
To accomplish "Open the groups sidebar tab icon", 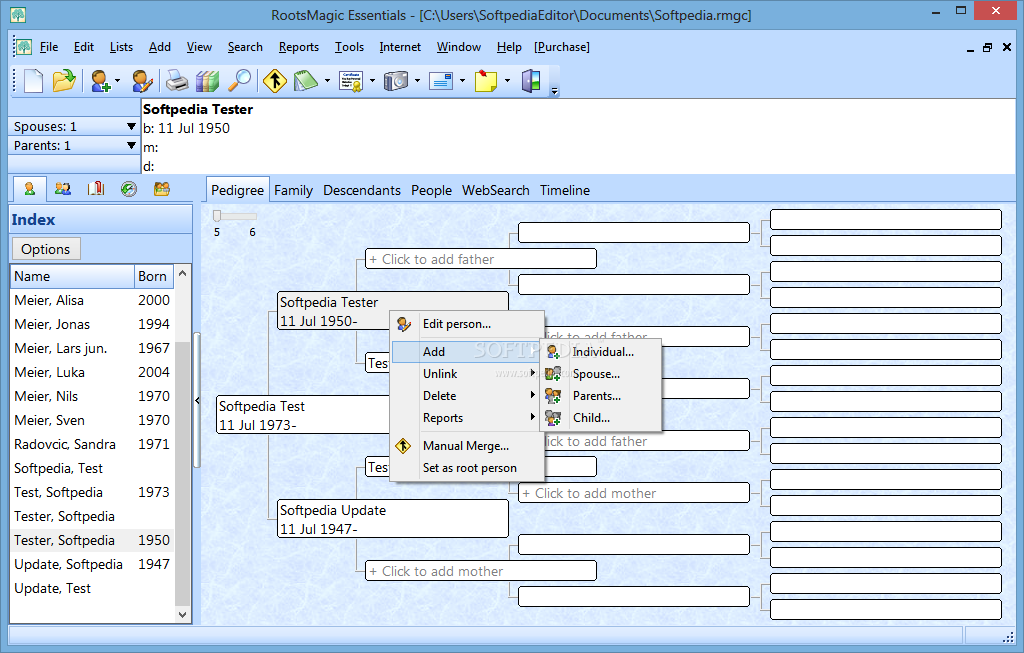I will point(162,189).
